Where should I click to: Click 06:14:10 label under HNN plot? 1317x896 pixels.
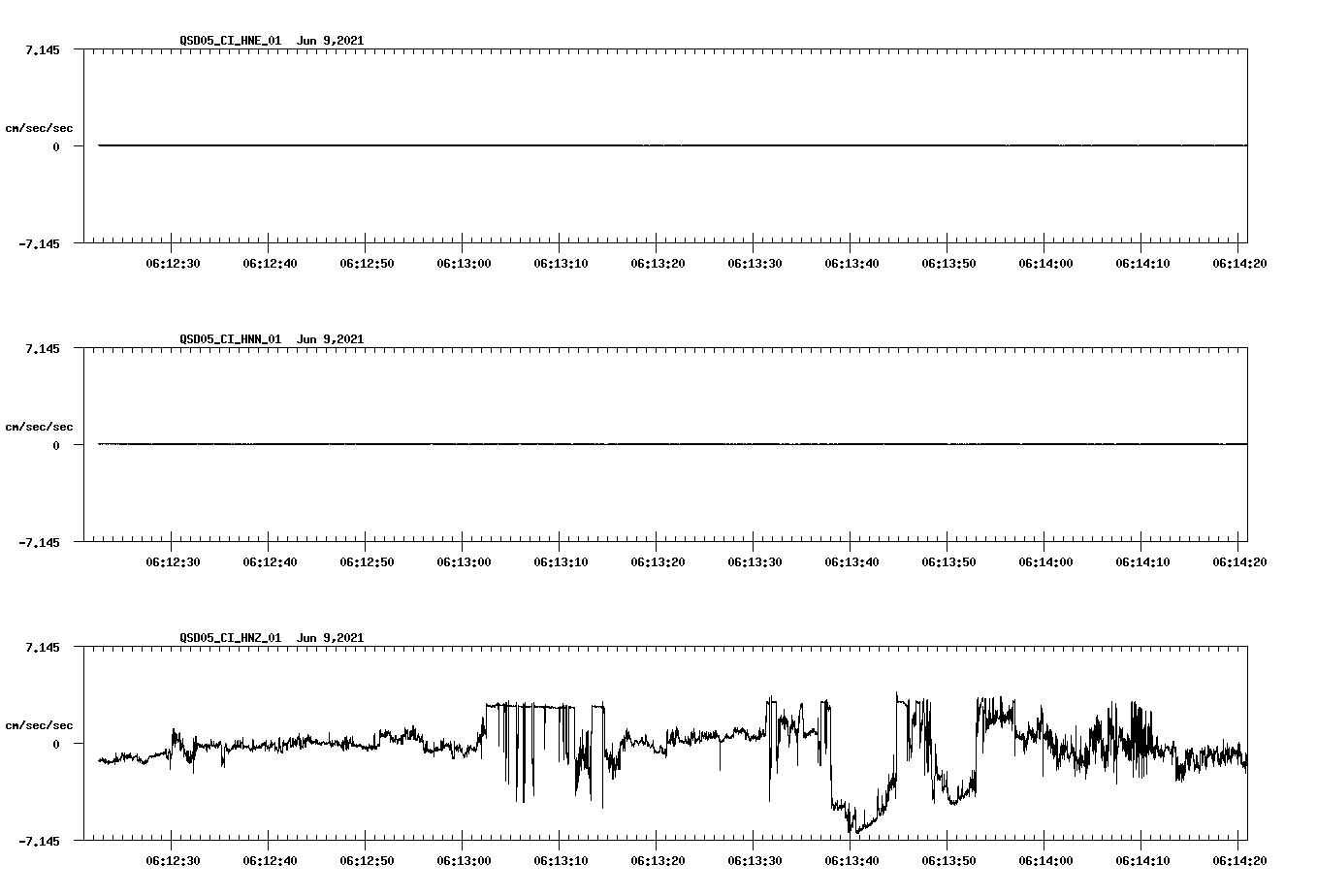(x=1142, y=561)
